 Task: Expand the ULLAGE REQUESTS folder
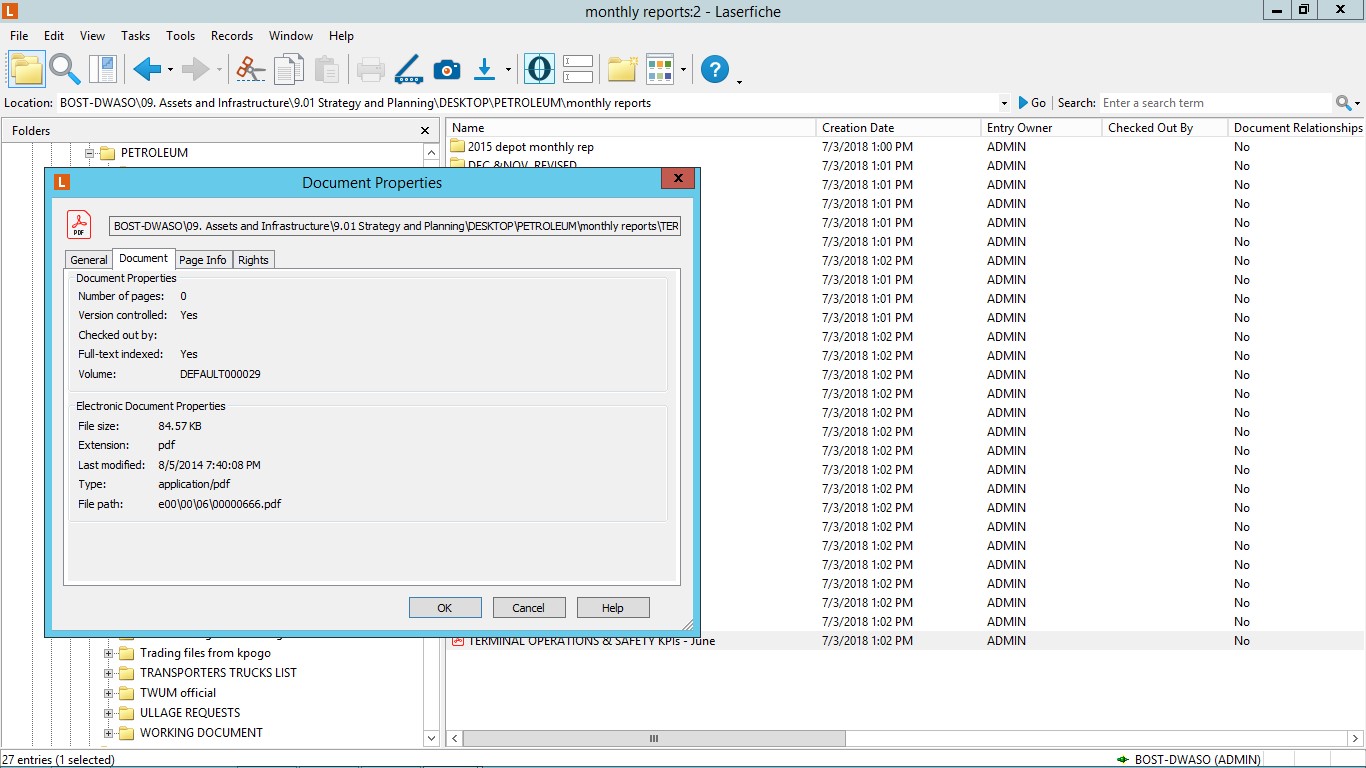click(109, 713)
